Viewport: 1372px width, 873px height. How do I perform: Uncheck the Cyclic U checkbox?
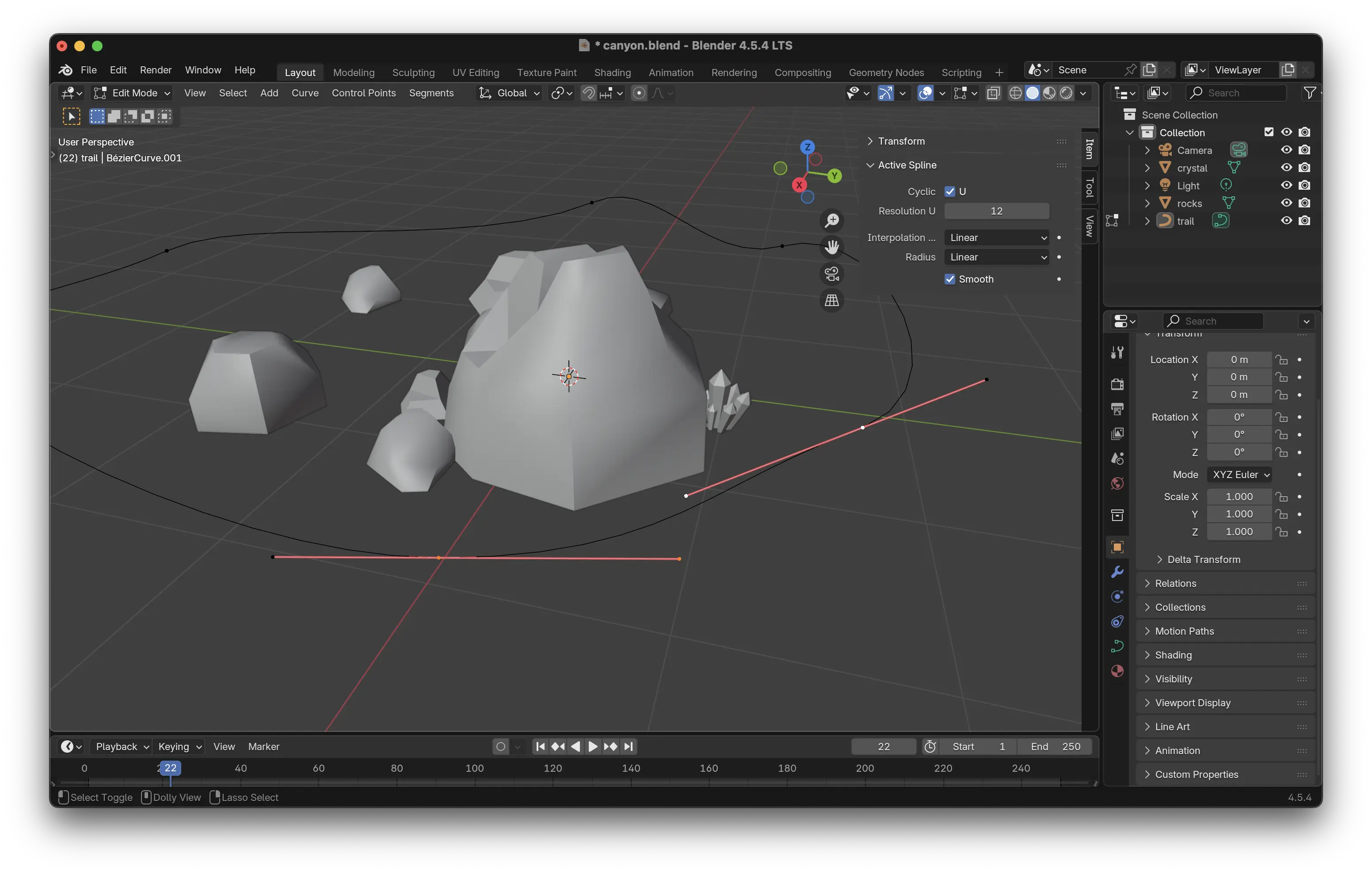pyautogui.click(x=950, y=191)
